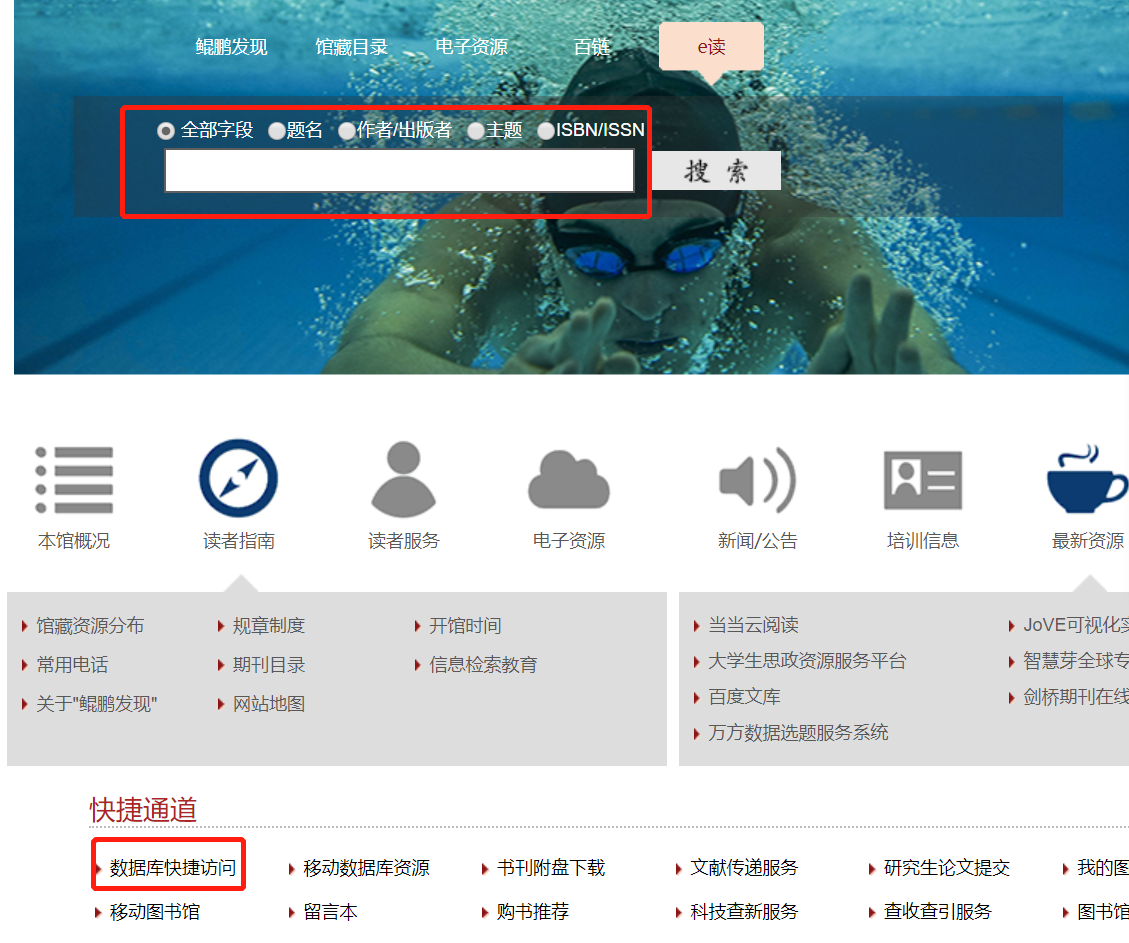Click the 搜索 search button
This screenshot has width=1129, height=943.
716,170
